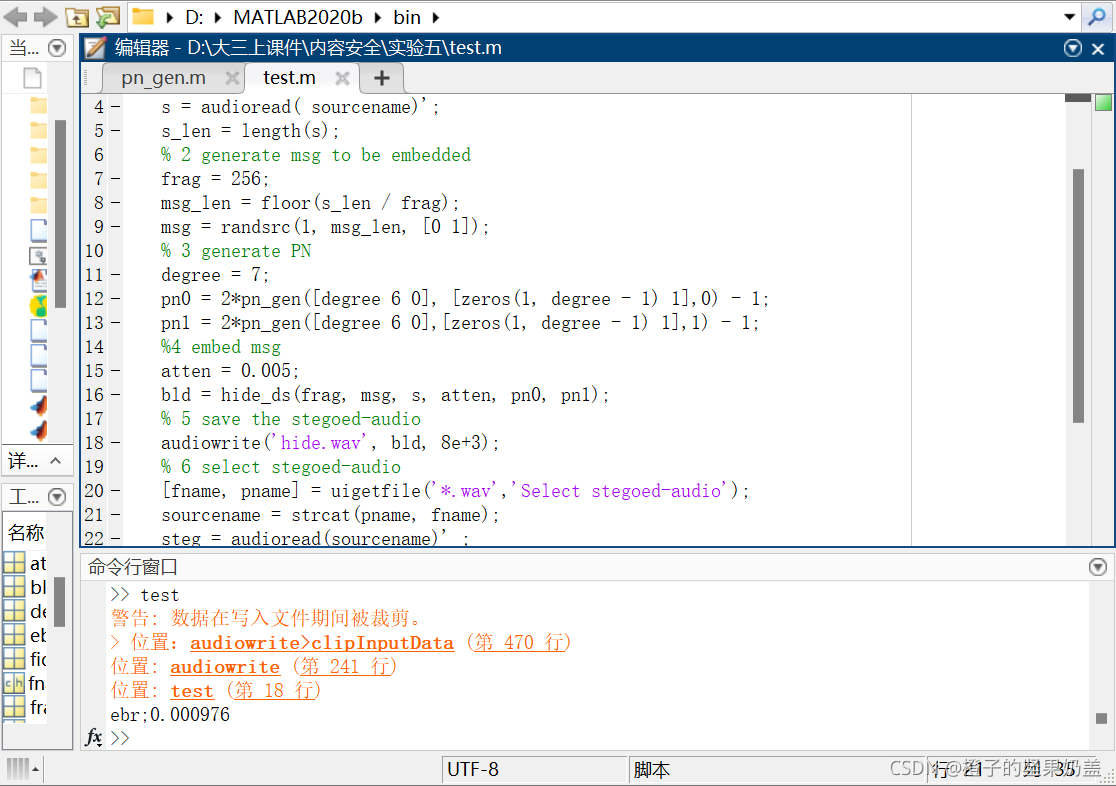The image size is (1116, 786).
Task: Open the current folder panel actions menu
Action: pos(57,48)
